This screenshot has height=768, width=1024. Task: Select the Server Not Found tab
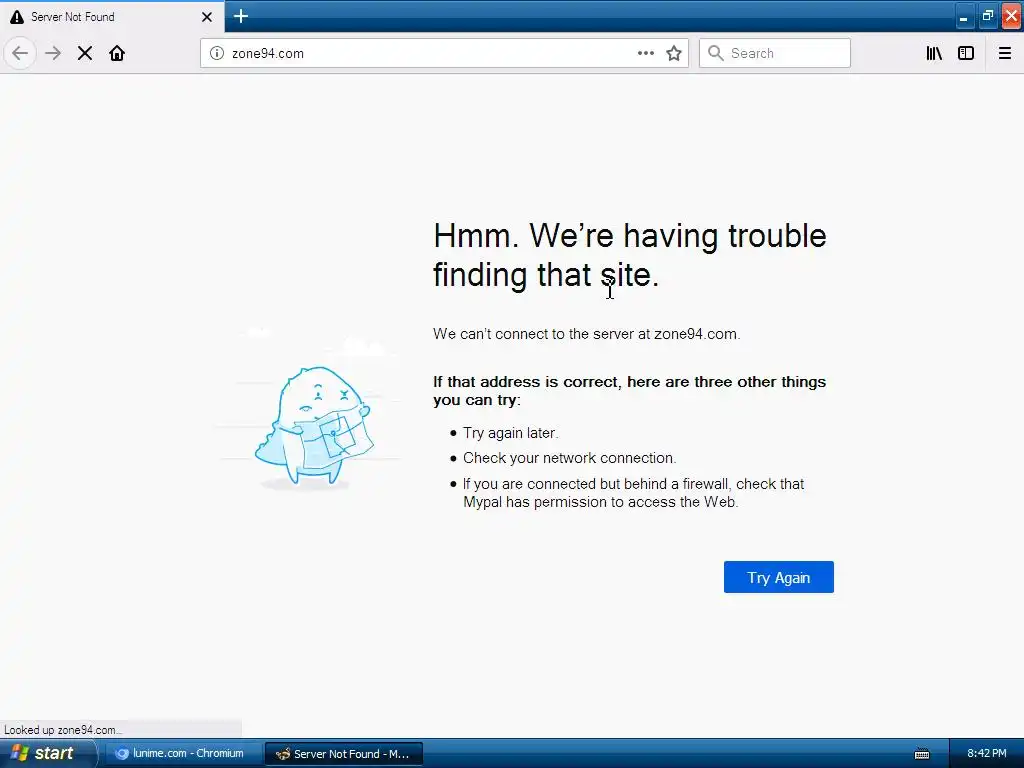(112, 17)
